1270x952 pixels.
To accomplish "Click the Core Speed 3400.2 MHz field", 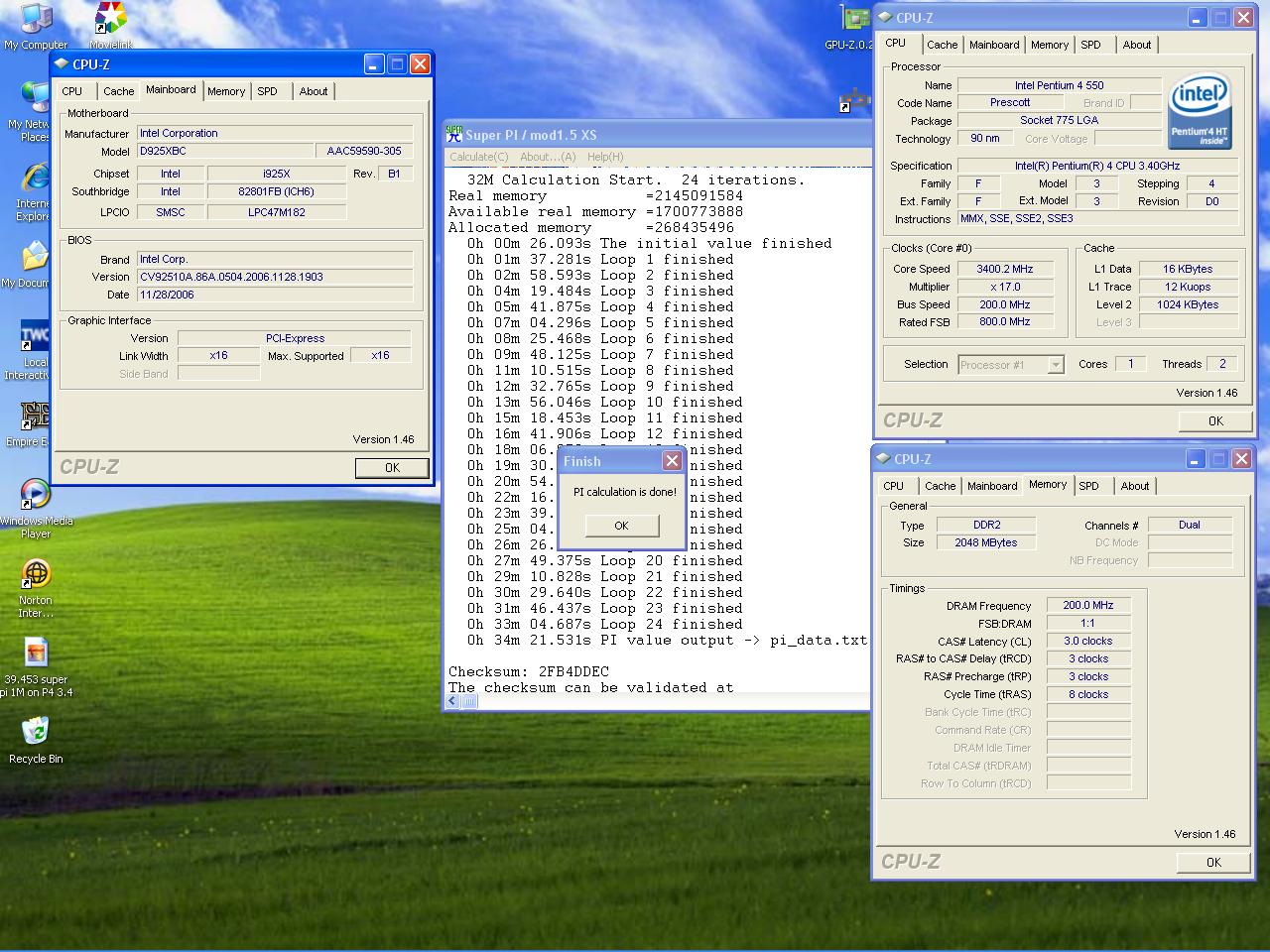I will (1004, 269).
